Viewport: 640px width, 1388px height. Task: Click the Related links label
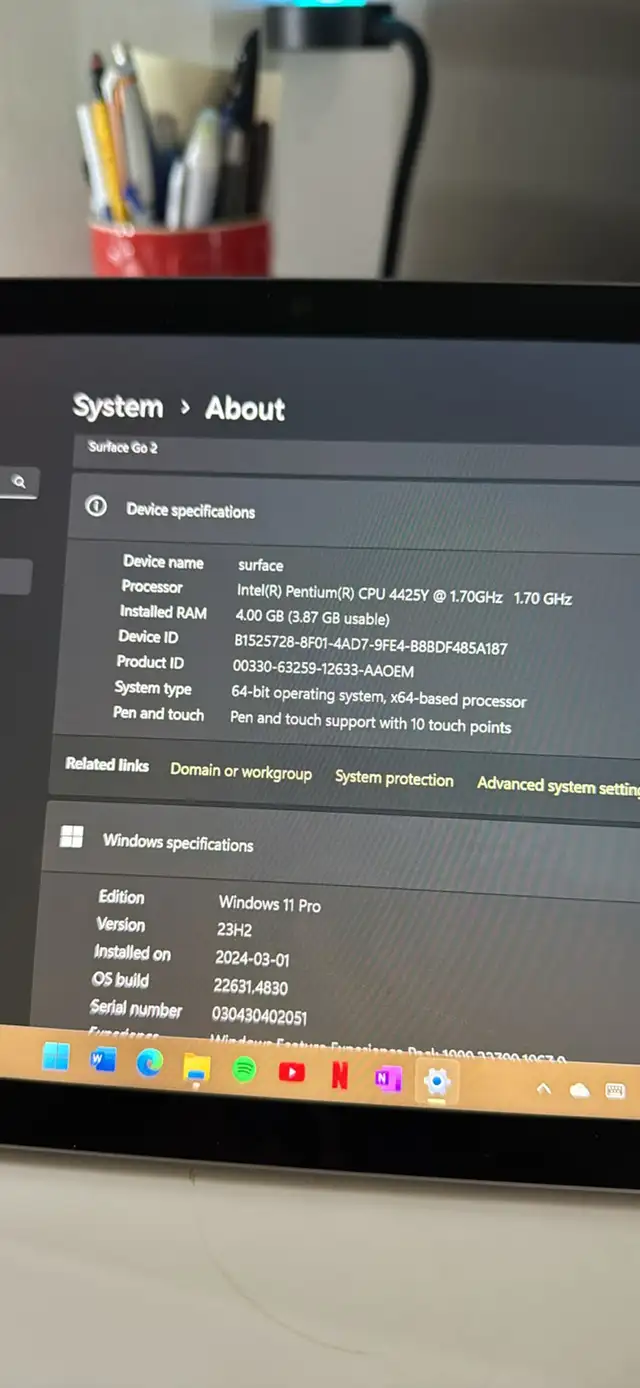[x=107, y=764]
